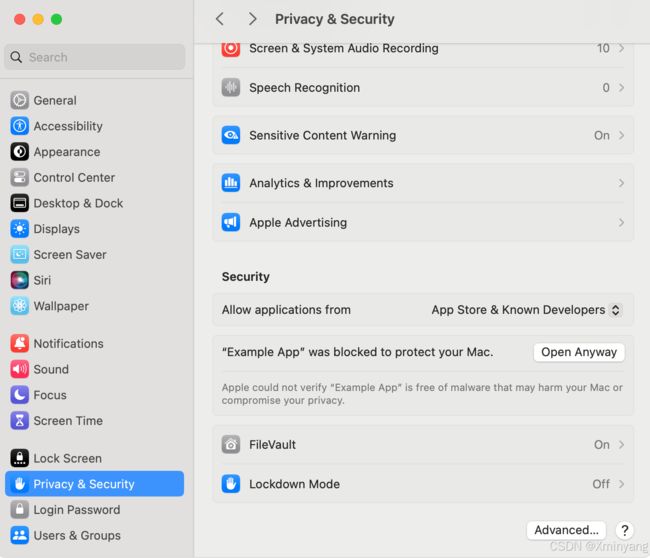The image size is (650, 558).
Task: Click the Users & Groups icon
Action: (x=19, y=535)
